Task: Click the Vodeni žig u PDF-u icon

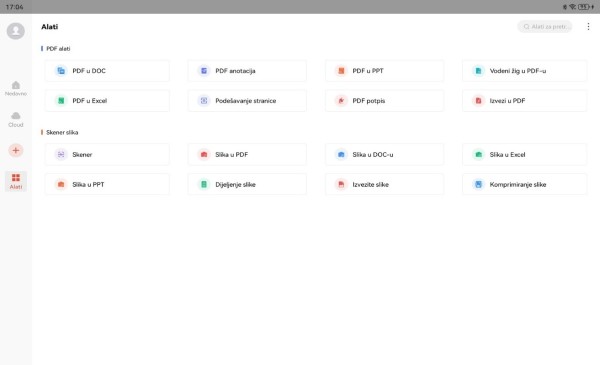Action: point(478,71)
